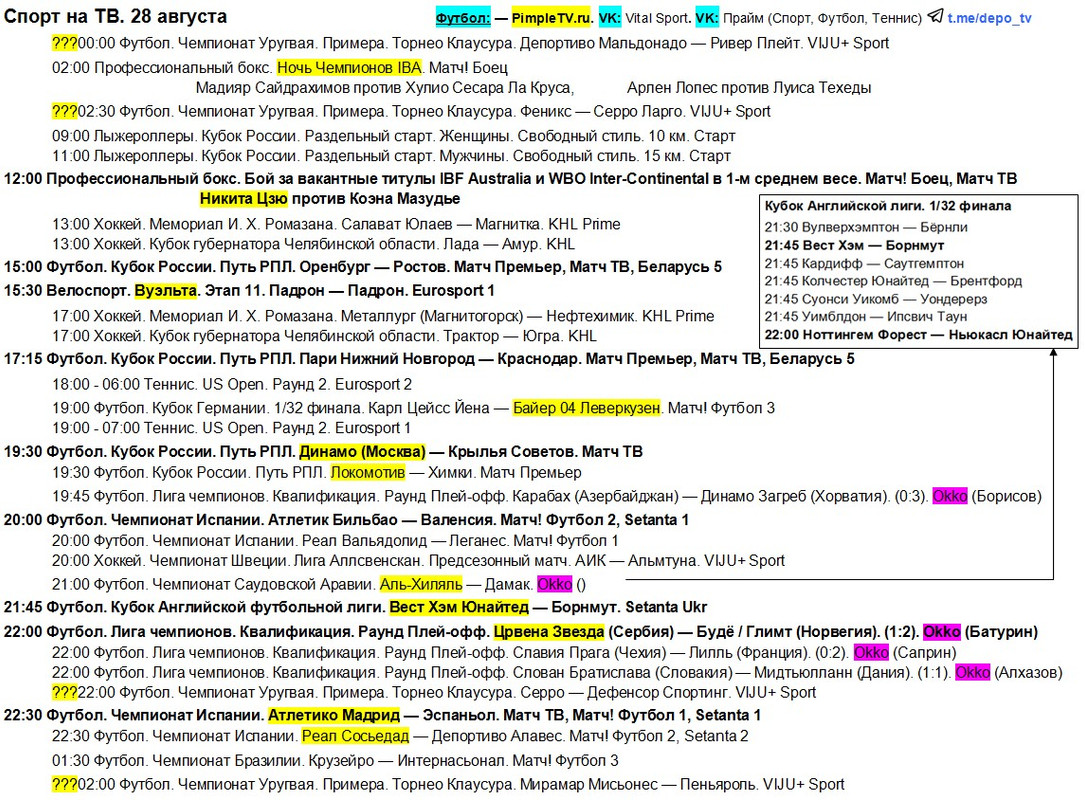Select 17:00 Металлург (Магнитогорск) — Нефтехимик row
The image size is (1085, 800).
tap(383, 316)
